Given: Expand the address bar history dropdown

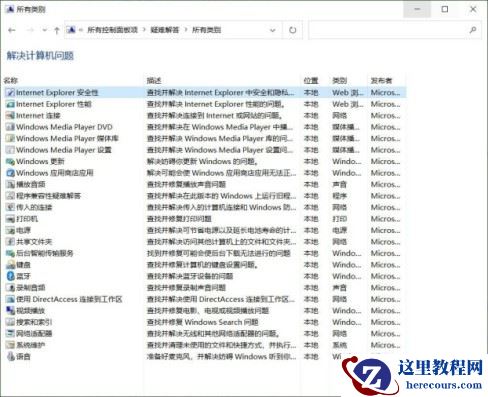Looking at the screenshot, I should [x=273, y=30].
